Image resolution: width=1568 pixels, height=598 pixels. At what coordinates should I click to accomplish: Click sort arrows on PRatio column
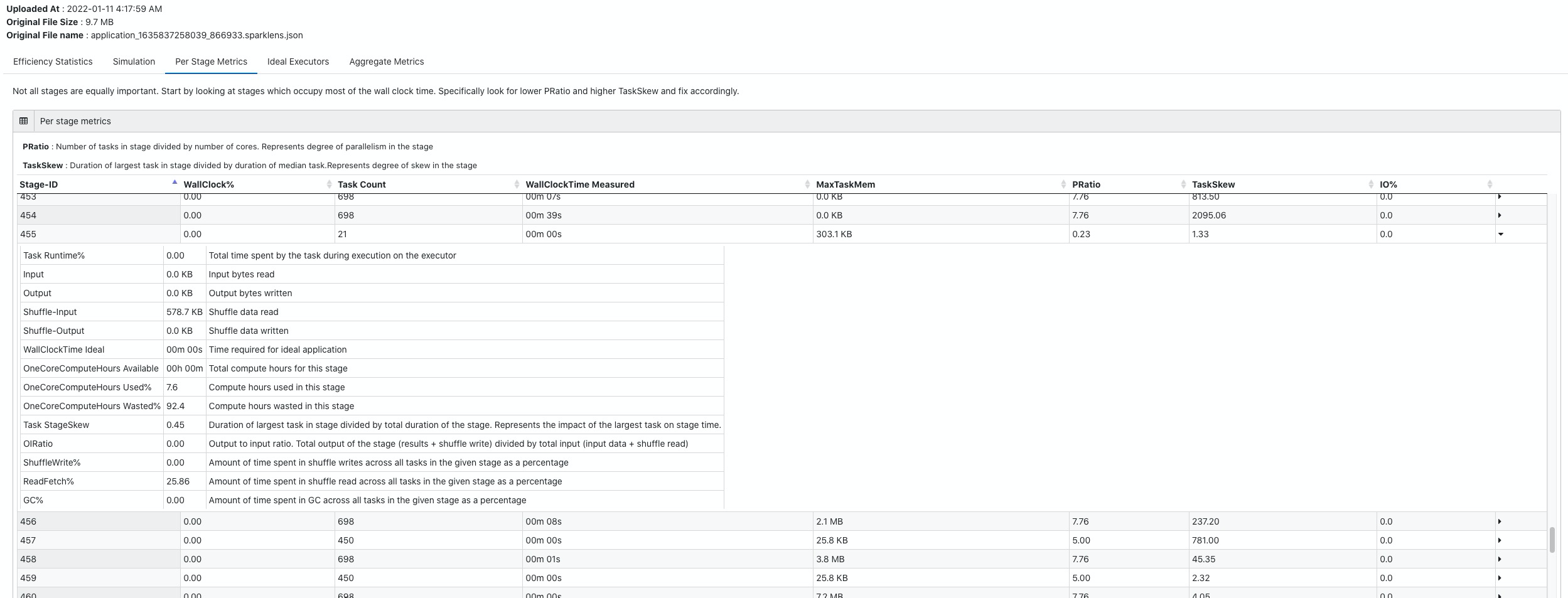(x=1183, y=184)
